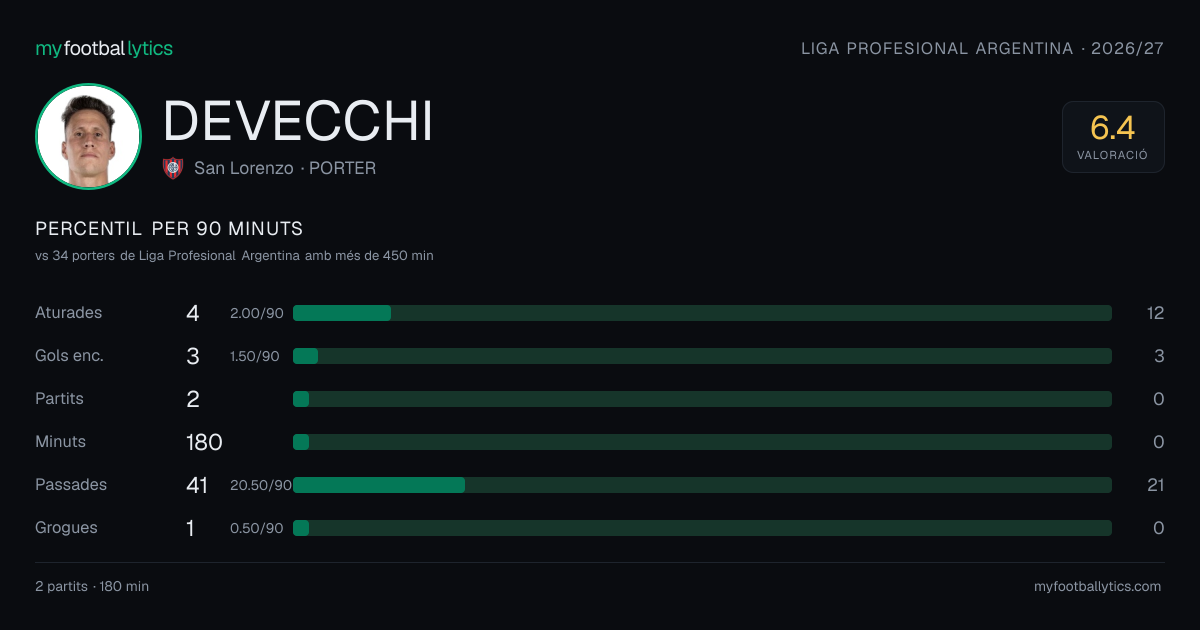Click the San Lorenzo · PORTER text

point(285,169)
